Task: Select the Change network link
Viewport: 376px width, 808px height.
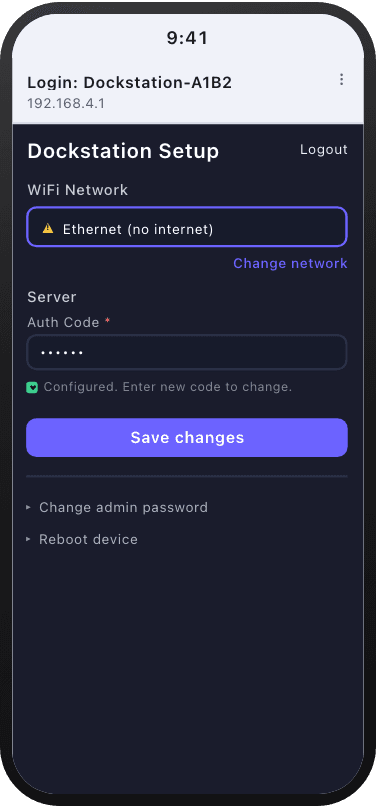Action: 290,263
